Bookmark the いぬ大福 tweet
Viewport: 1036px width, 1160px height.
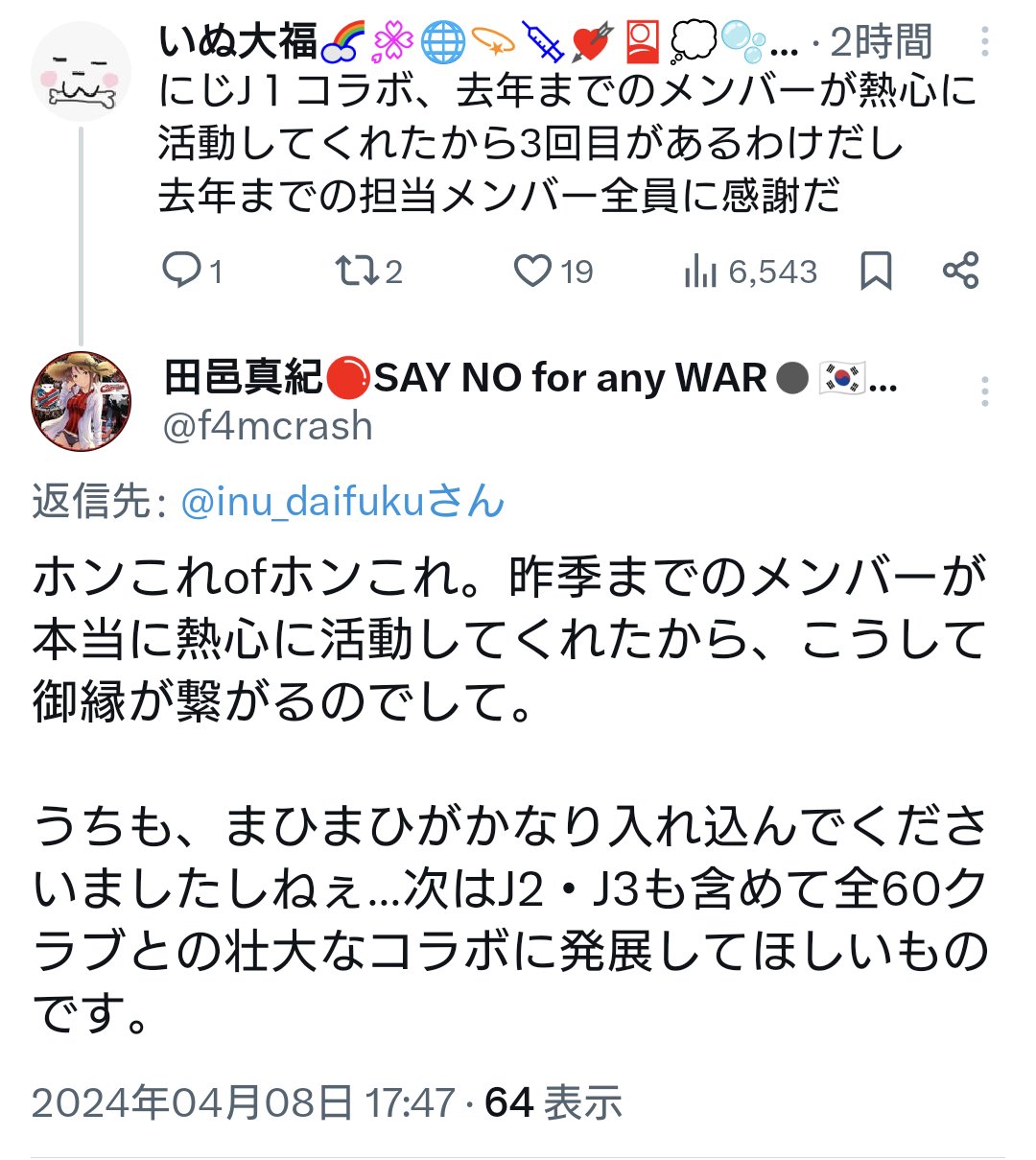(876, 271)
